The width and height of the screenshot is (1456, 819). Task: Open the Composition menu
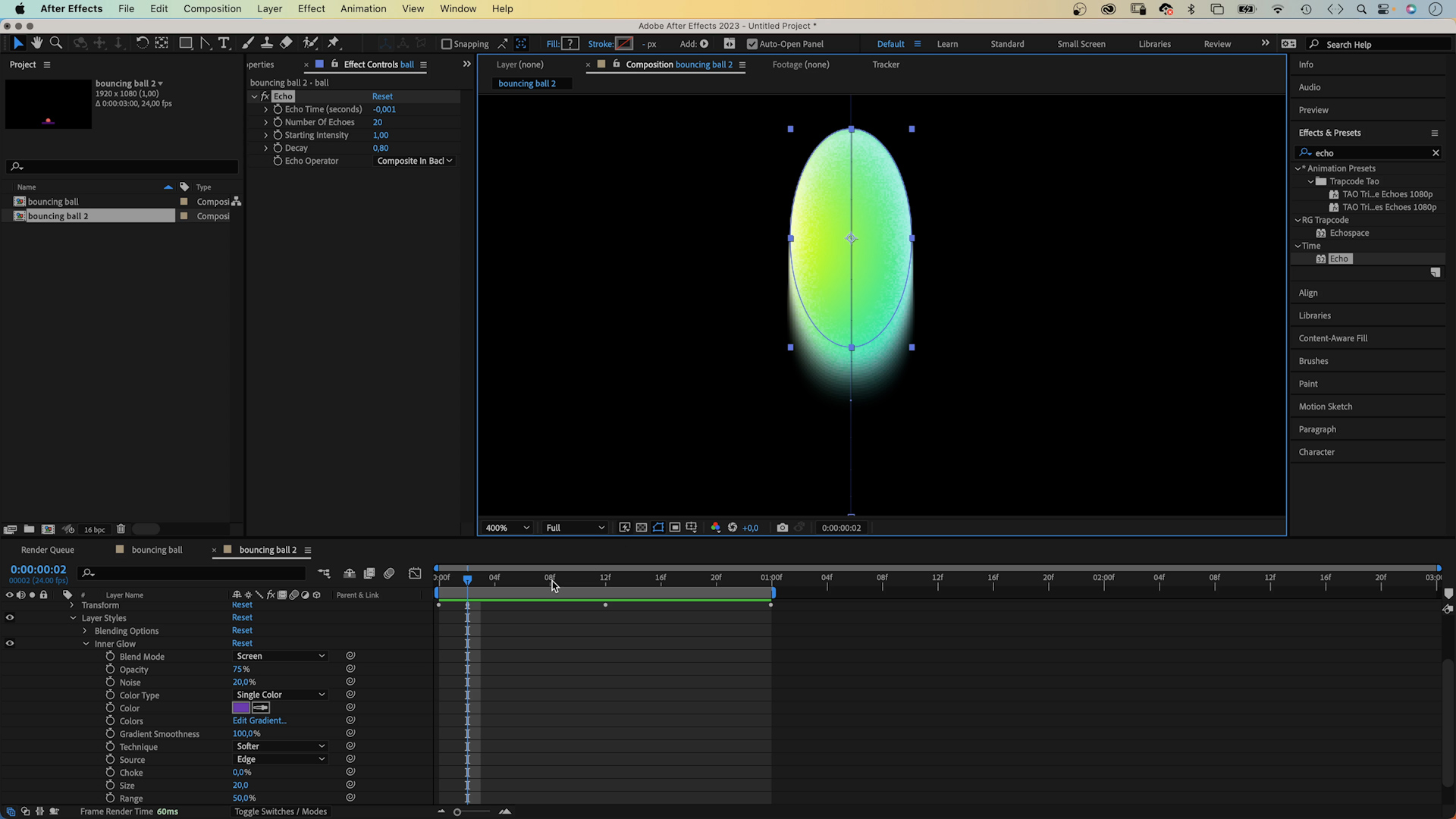212,8
